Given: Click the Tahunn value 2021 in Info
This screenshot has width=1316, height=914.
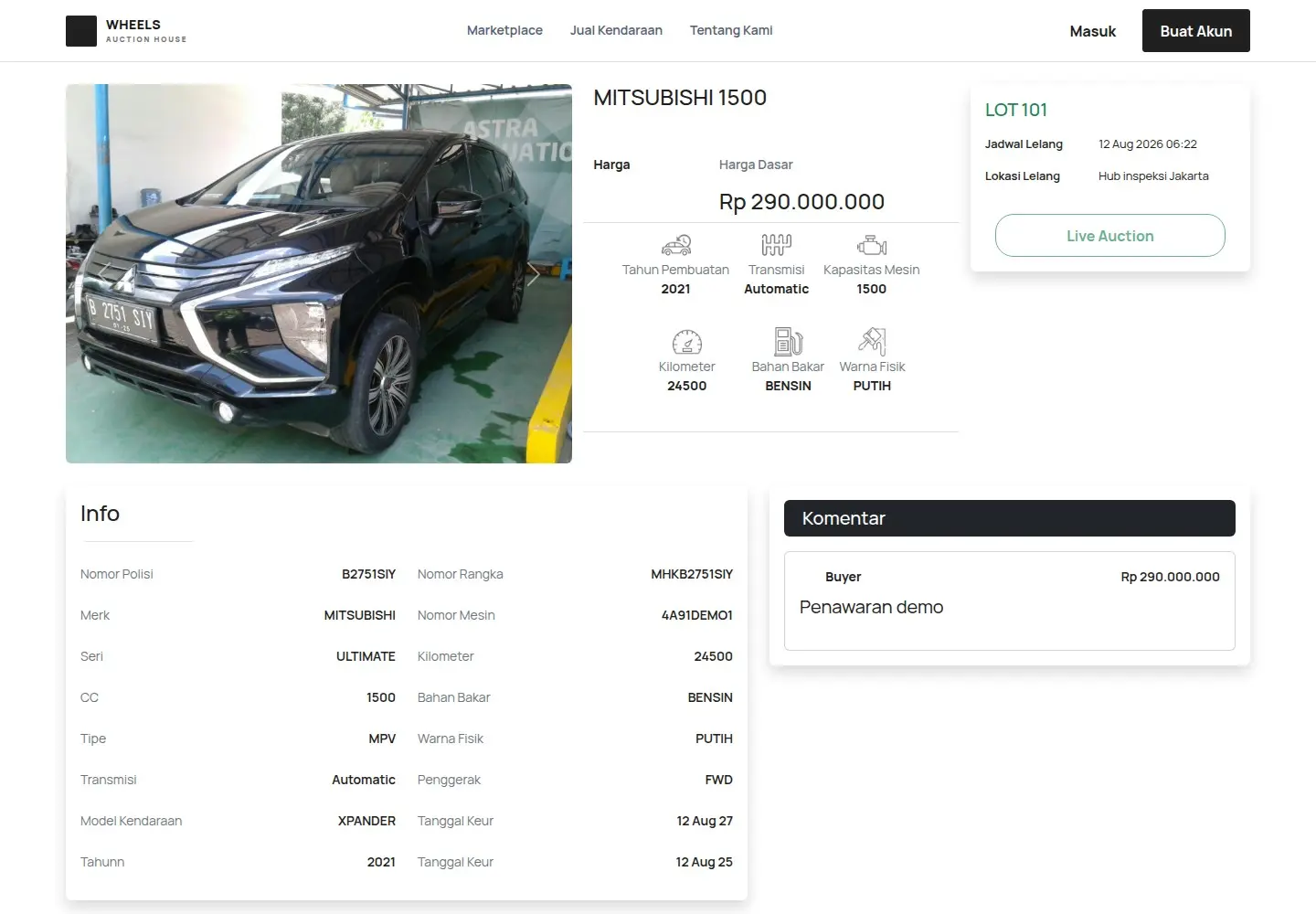Looking at the screenshot, I should tap(381, 862).
